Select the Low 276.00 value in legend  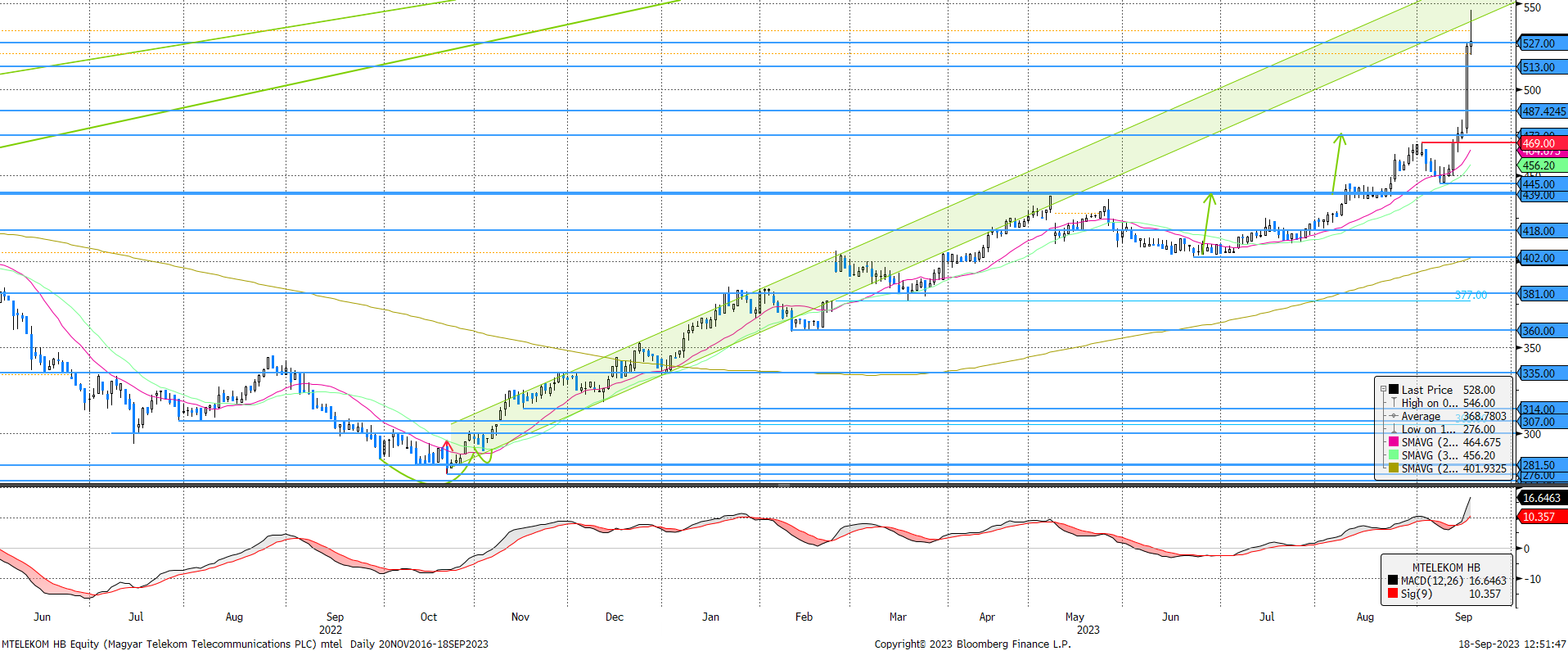click(1479, 429)
